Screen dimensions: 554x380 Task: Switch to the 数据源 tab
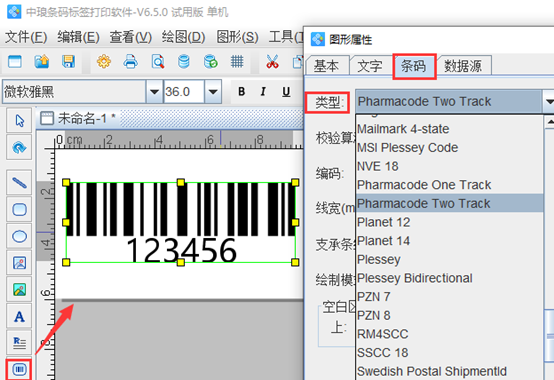tap(463, 66)
